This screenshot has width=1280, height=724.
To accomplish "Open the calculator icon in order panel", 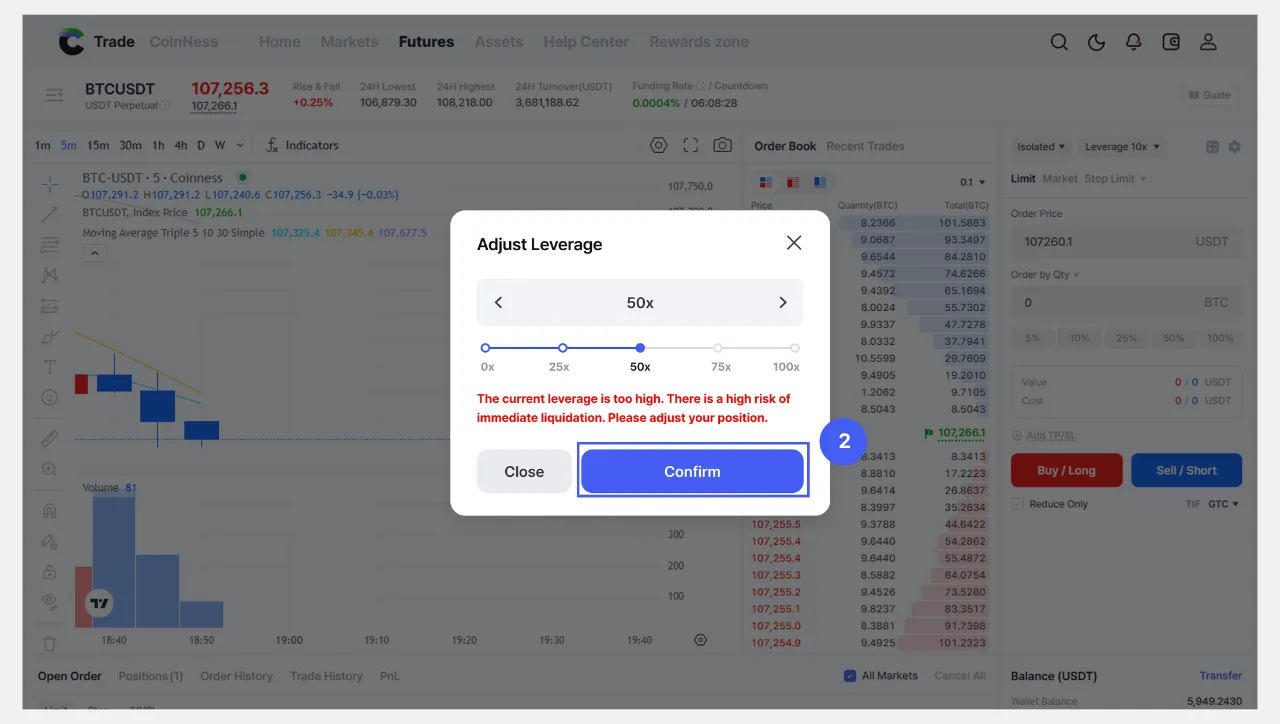I will (1212, 147).
